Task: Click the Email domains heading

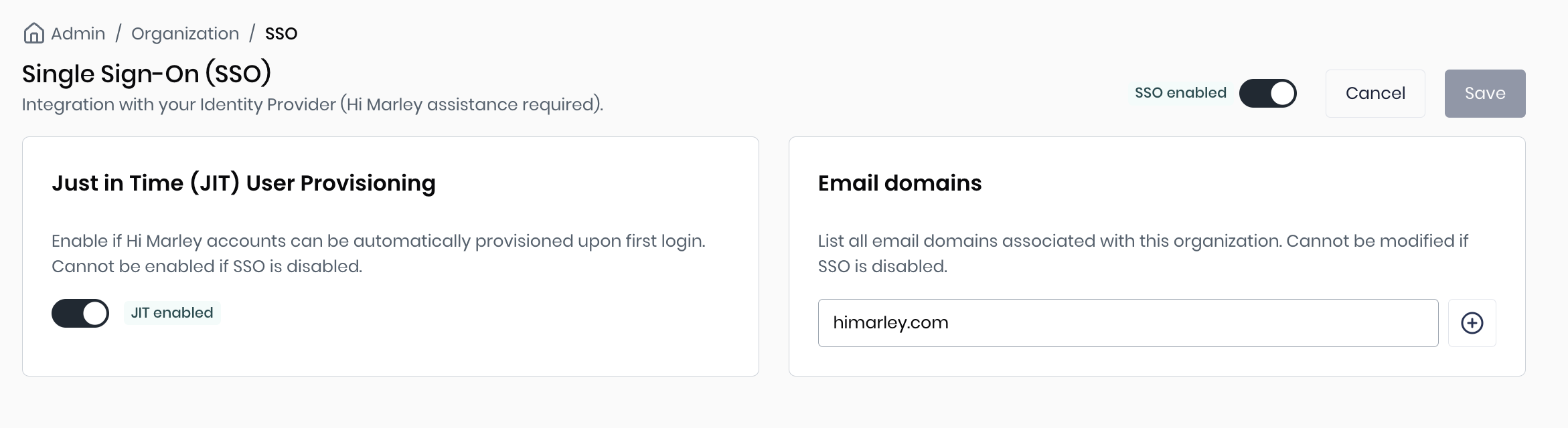Action: tap(899, 183)
